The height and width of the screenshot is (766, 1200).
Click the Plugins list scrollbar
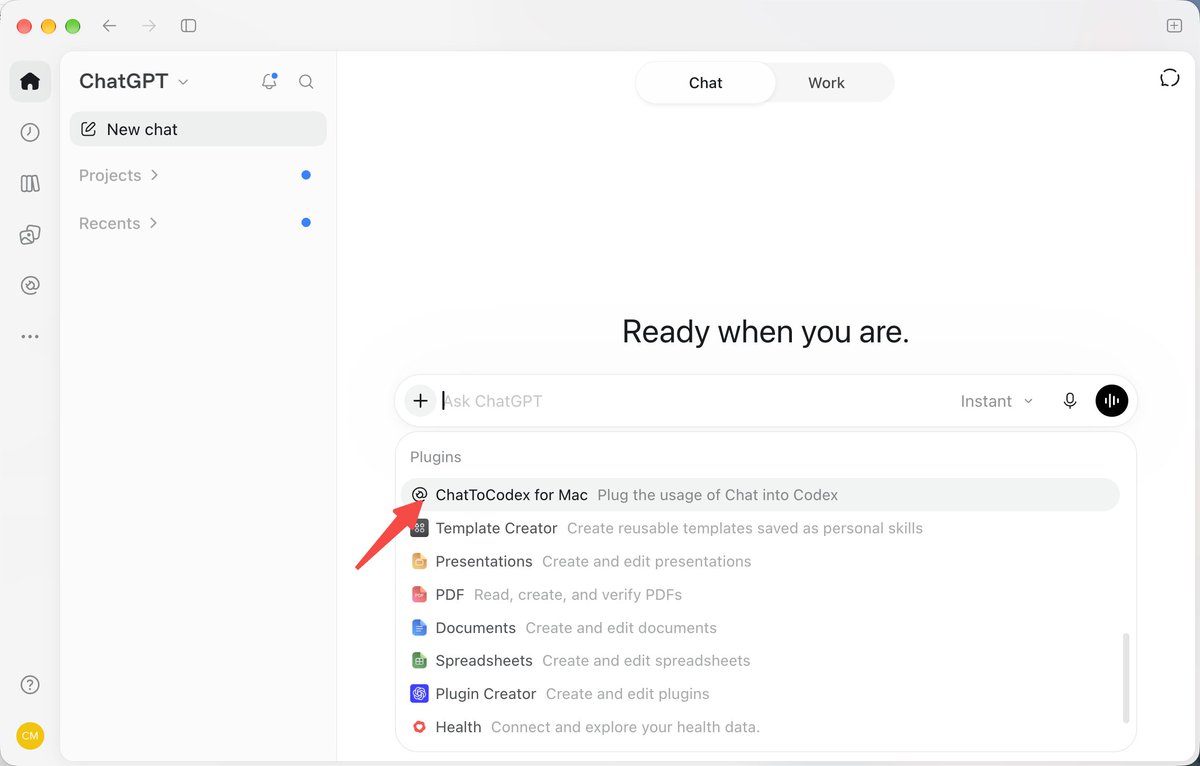click(x=1126, y=677)
